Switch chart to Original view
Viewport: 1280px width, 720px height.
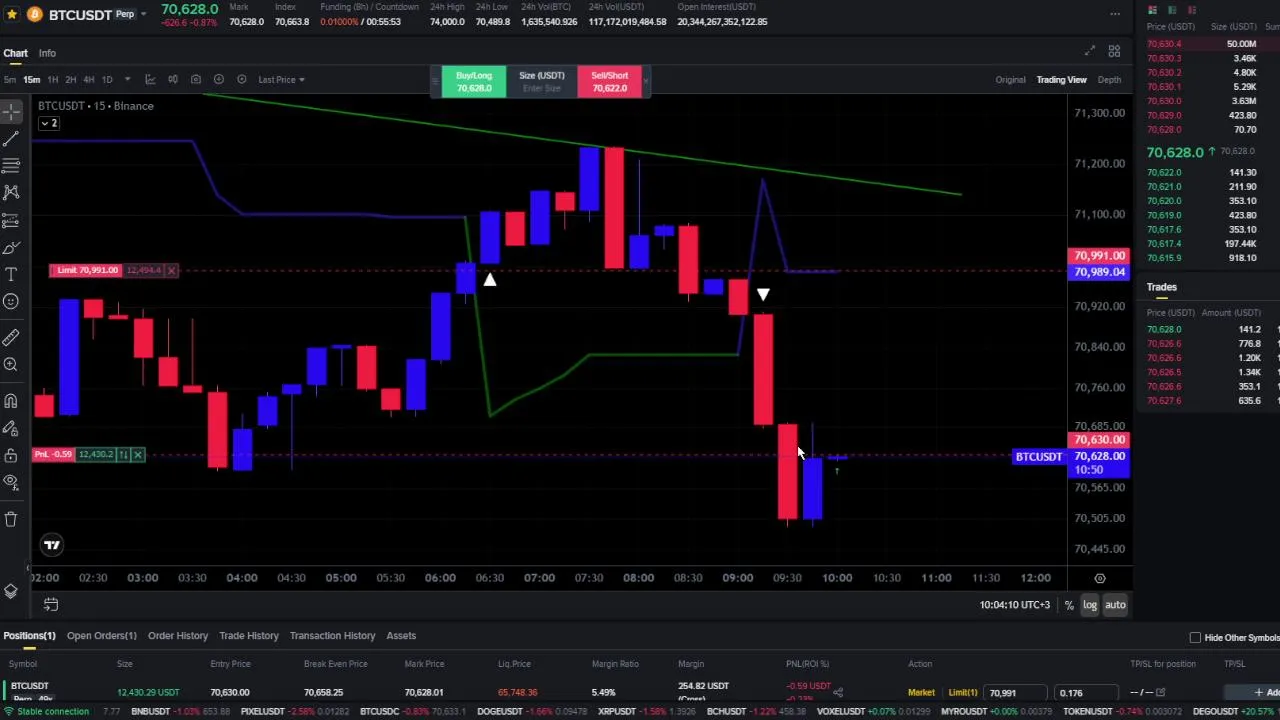click(1010, 80)
